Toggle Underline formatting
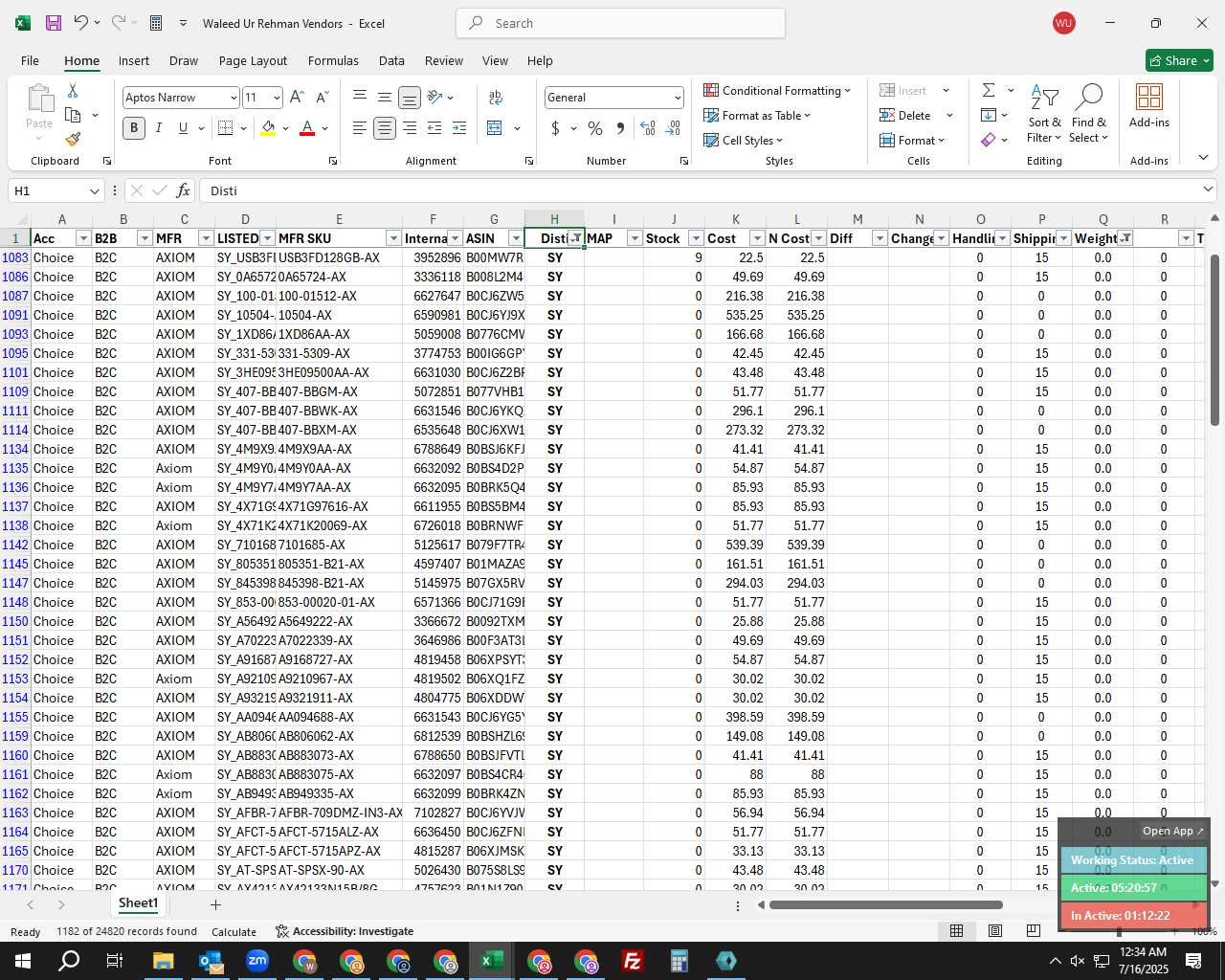Screen dimensions: 1225x980 tap(183, 128)
